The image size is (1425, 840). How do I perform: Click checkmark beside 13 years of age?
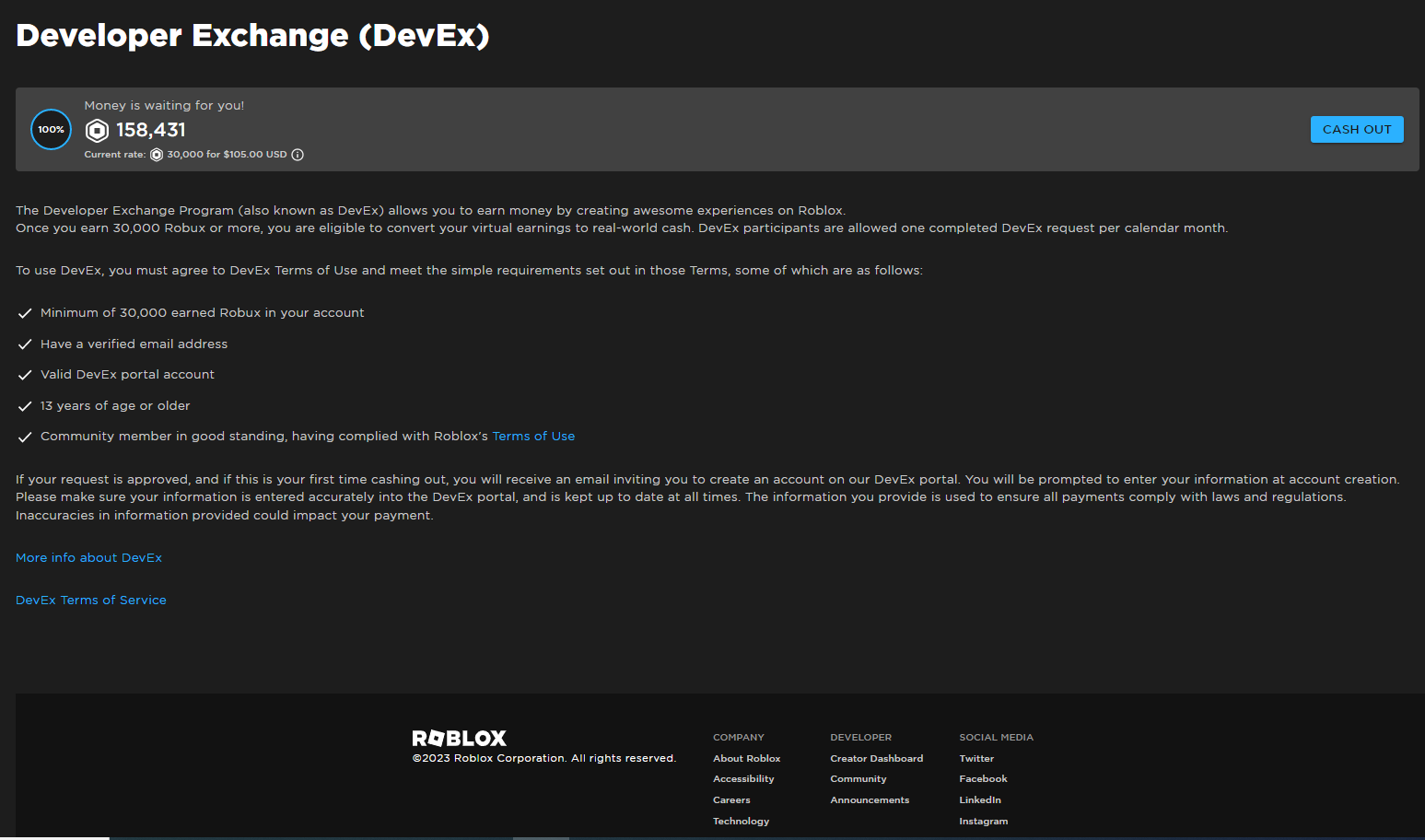click(x=25, y=406)
